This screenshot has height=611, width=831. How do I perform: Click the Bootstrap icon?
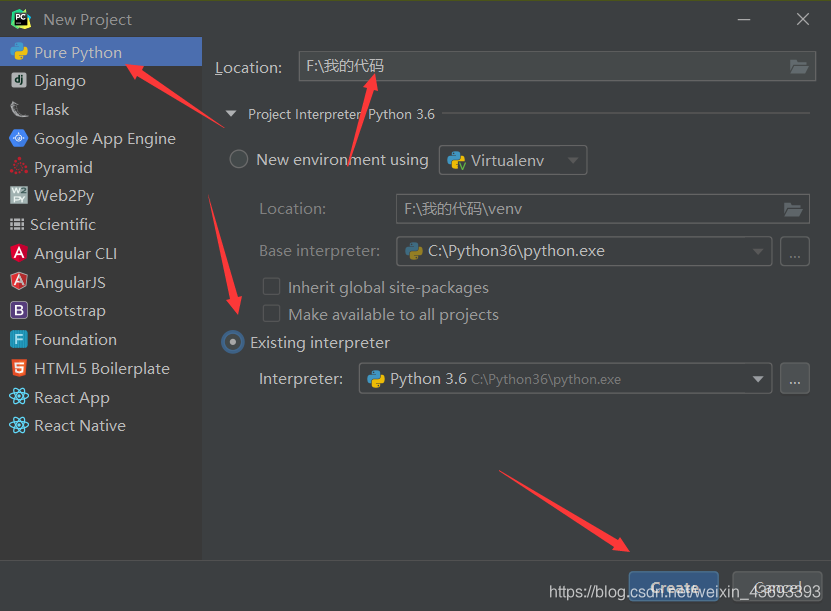pyautogui.click(x=19, y=310)
